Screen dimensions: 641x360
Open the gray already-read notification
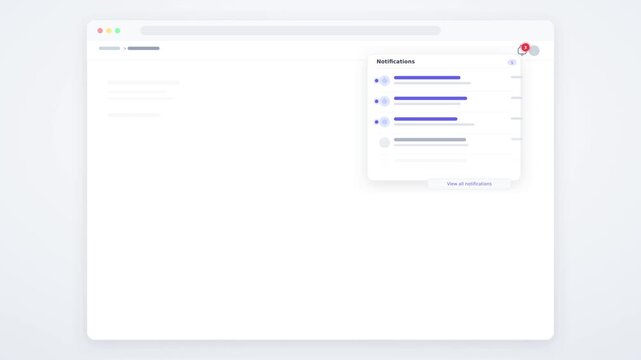pyautogui.click(x=444, y=142)
